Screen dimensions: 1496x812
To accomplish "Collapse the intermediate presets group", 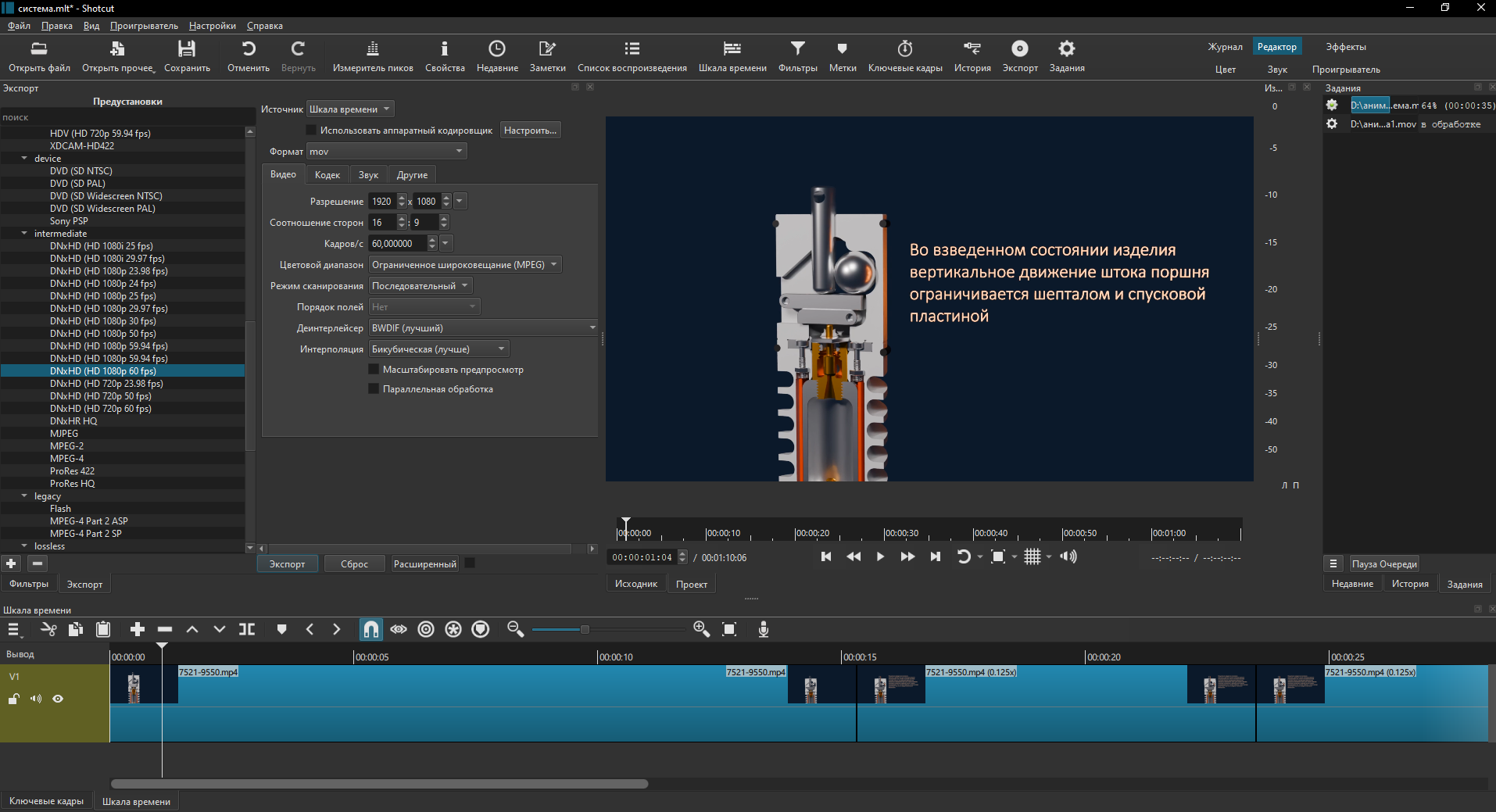I will [x=24, y=234].
